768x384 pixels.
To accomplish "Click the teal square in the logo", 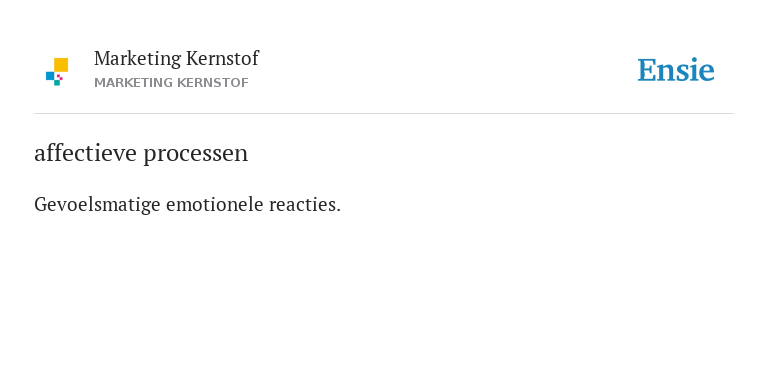I will (57, 83).
